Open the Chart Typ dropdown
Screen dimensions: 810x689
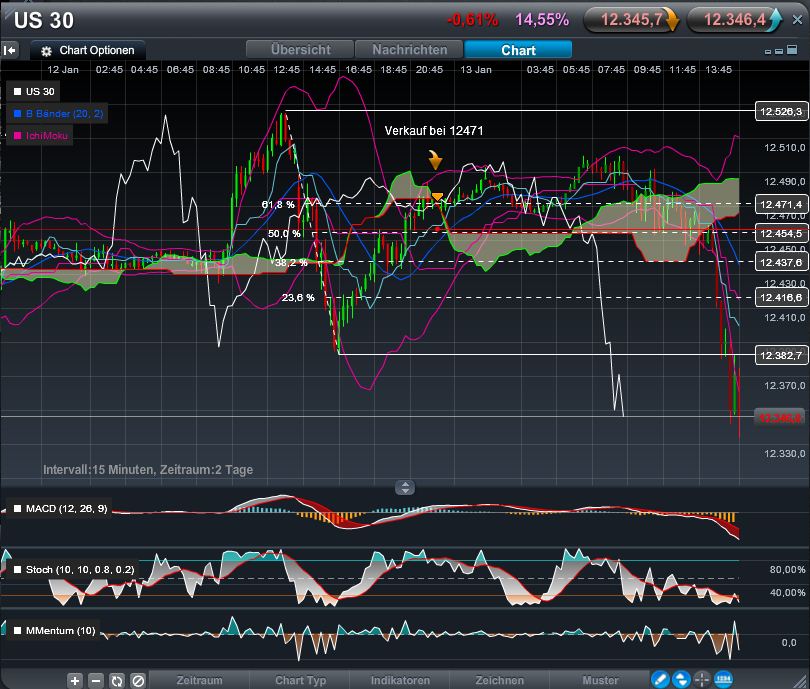[299, 680]
